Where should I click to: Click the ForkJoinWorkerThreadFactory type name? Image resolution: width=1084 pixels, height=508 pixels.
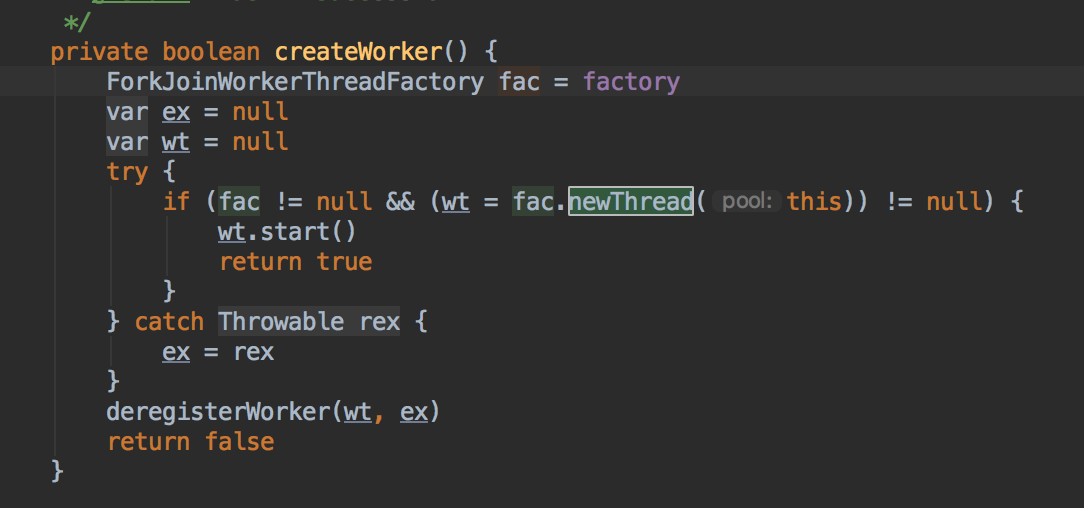295,81
